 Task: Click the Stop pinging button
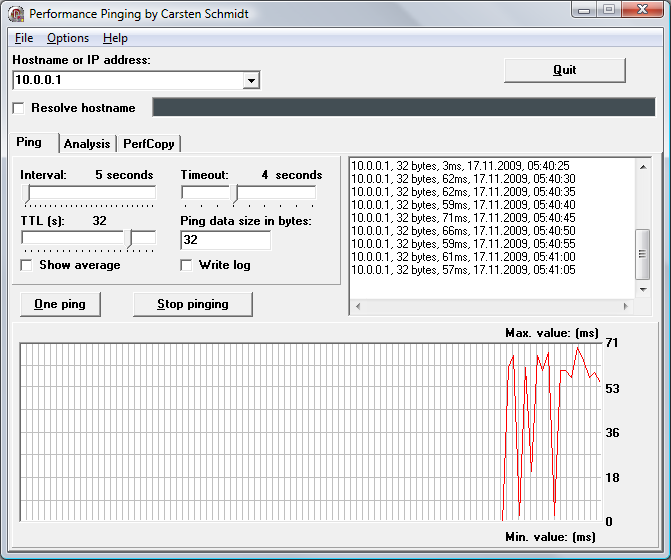click(193, 304)
